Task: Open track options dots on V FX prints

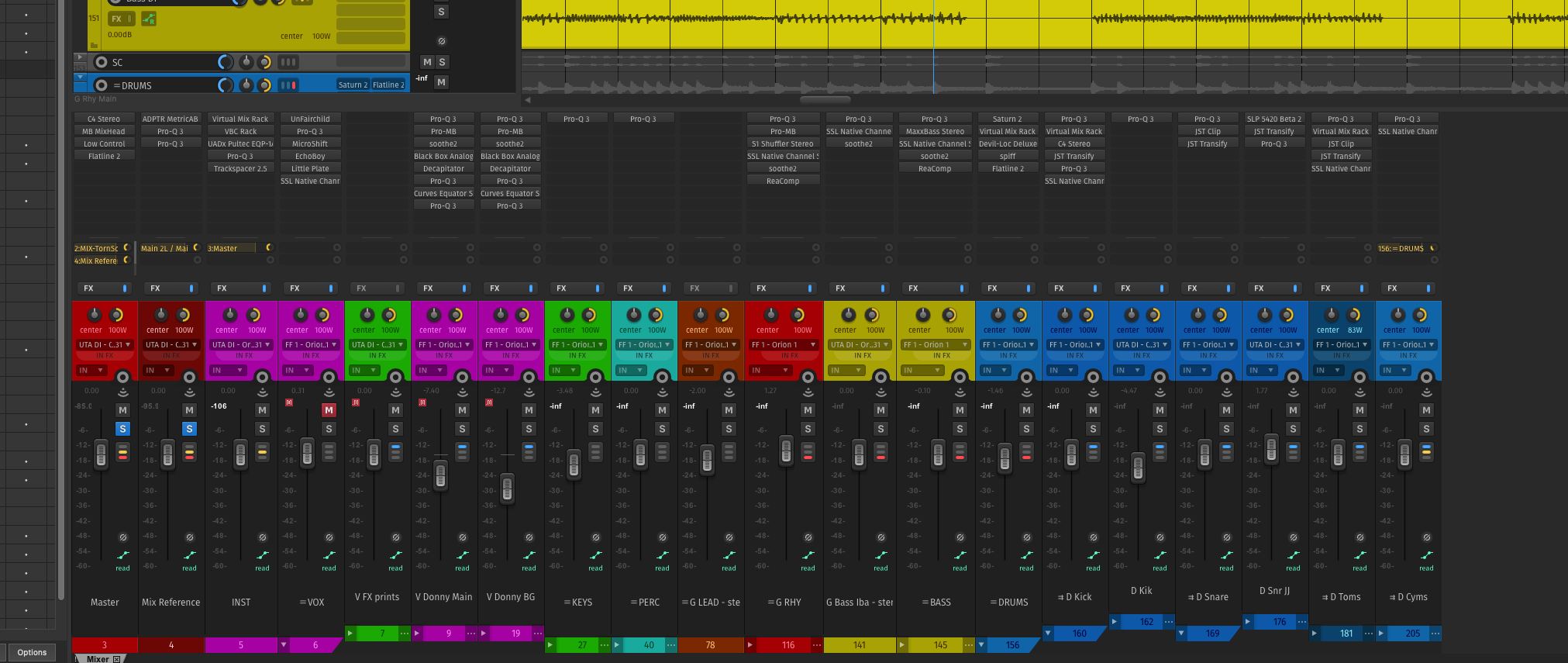Action: [405, 634]
